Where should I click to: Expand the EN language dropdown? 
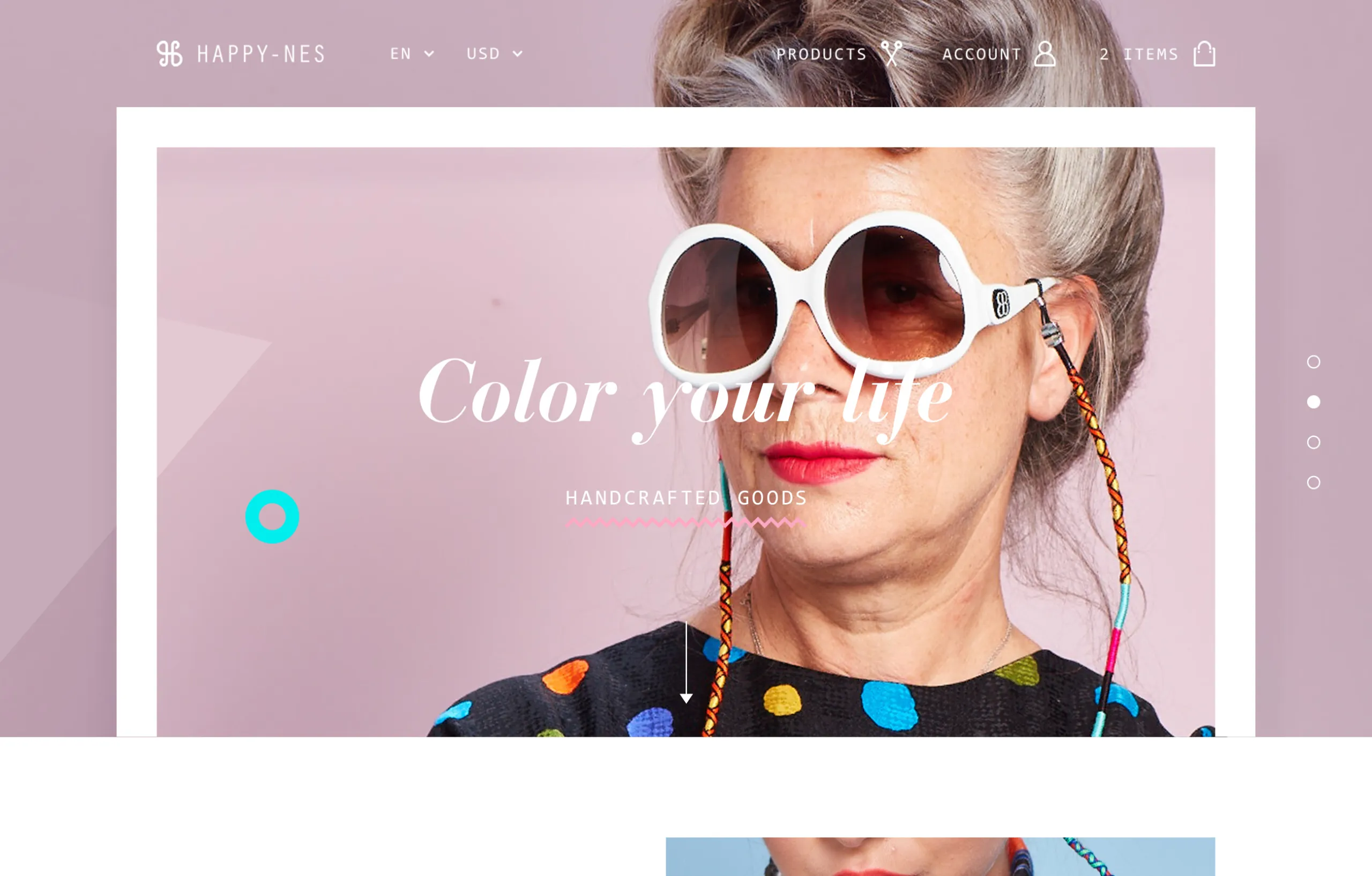[412, 54]
